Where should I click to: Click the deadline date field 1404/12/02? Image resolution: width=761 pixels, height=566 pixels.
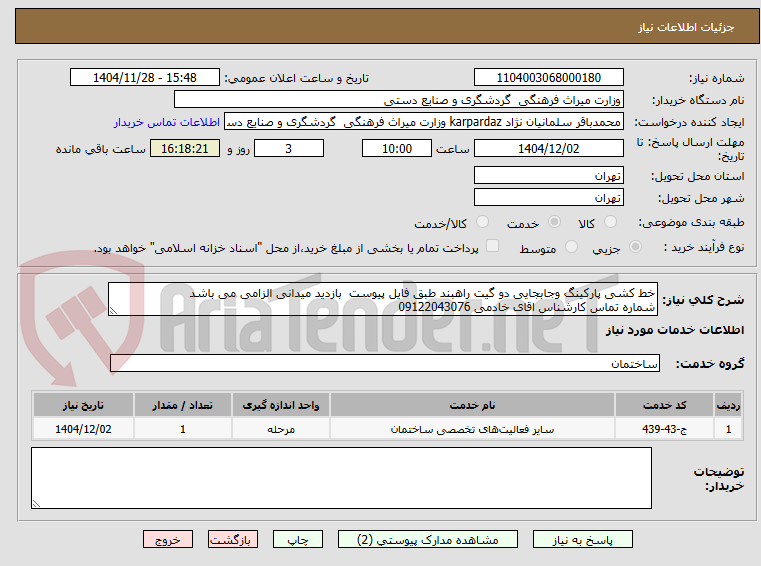pos(548,149)
